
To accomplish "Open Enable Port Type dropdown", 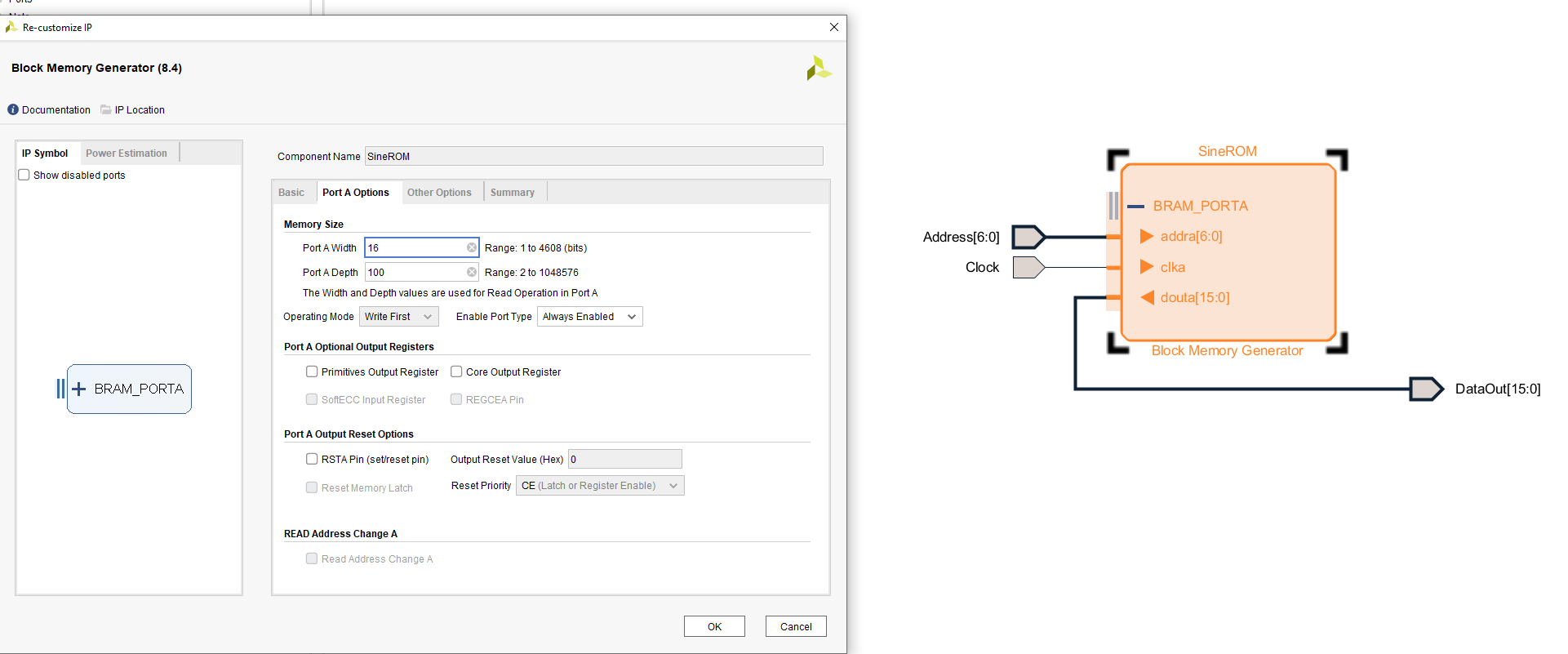I will click(590, 317).
